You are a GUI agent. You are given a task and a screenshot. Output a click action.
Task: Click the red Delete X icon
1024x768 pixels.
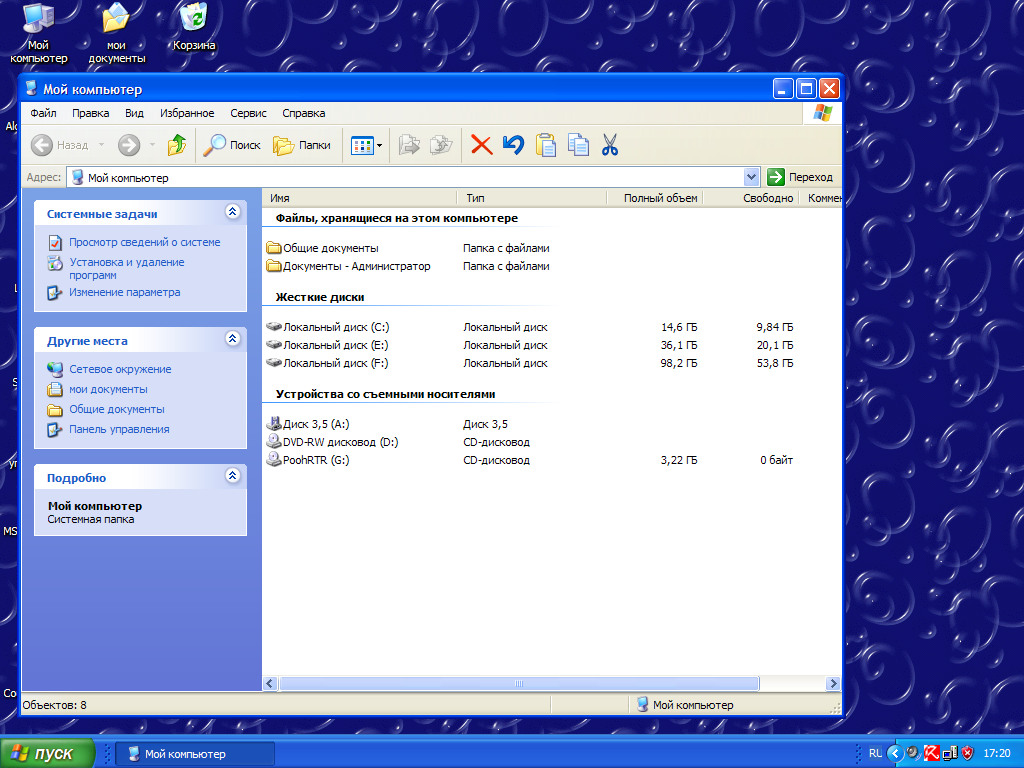click(x=481, y=145)
